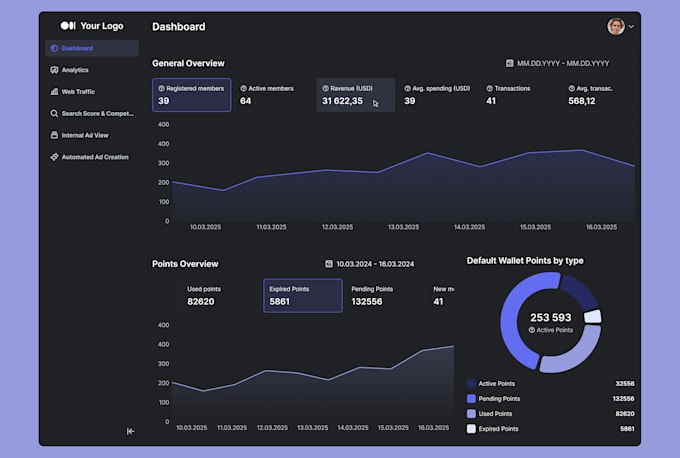Click the info icon beside Revenue (USD)
This screenshot has height=458, width=680.
[325, 88]
